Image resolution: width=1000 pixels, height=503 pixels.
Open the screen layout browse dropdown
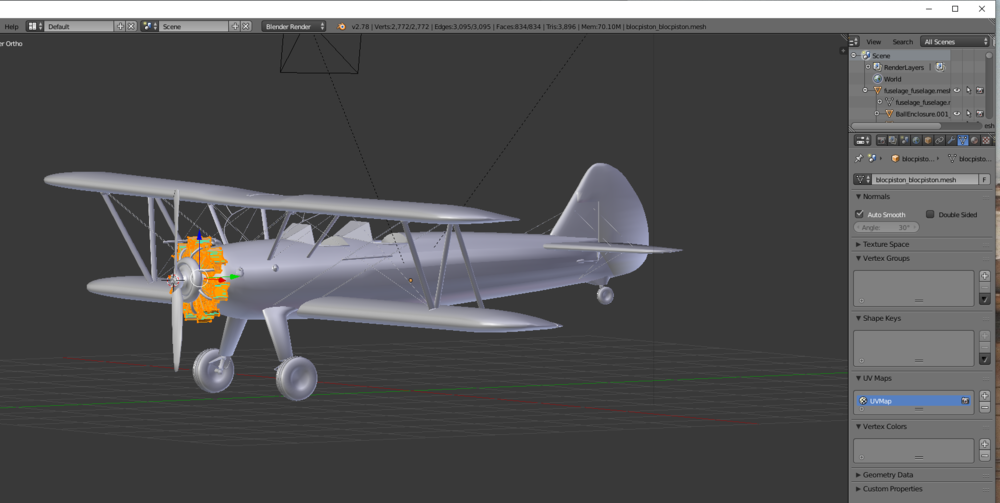[x=34, y=26]
